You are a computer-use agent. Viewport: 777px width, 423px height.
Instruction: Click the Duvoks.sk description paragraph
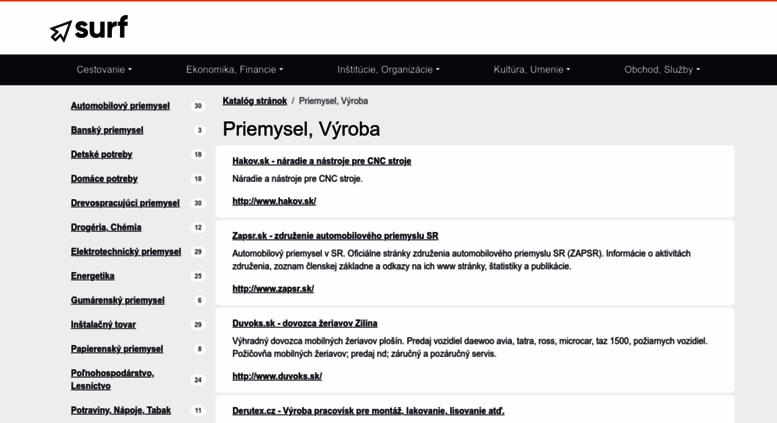point(470,347)
